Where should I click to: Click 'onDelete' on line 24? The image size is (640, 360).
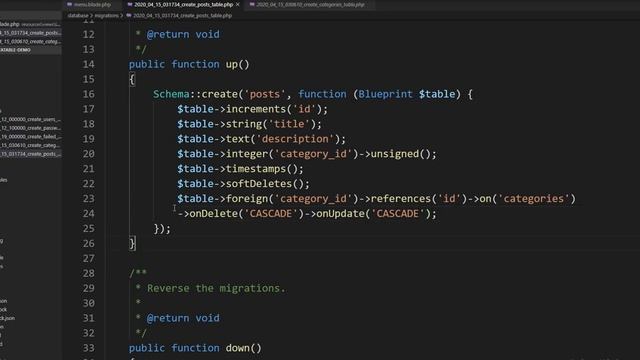(x=214, y=213)
